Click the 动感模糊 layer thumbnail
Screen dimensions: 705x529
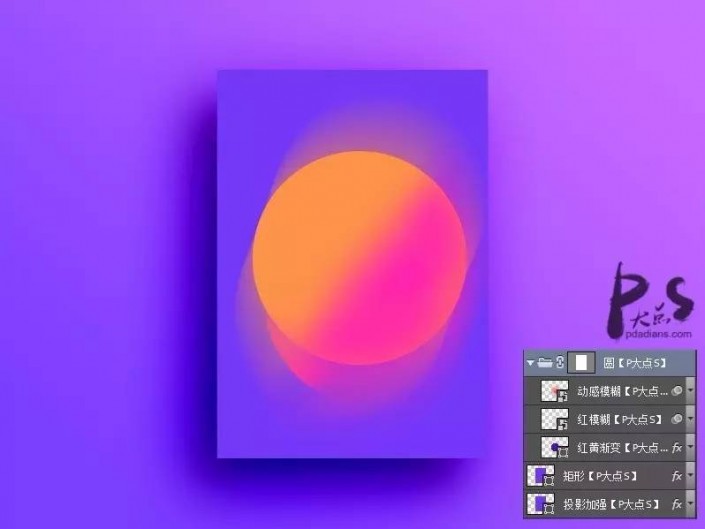pos(555,391)
